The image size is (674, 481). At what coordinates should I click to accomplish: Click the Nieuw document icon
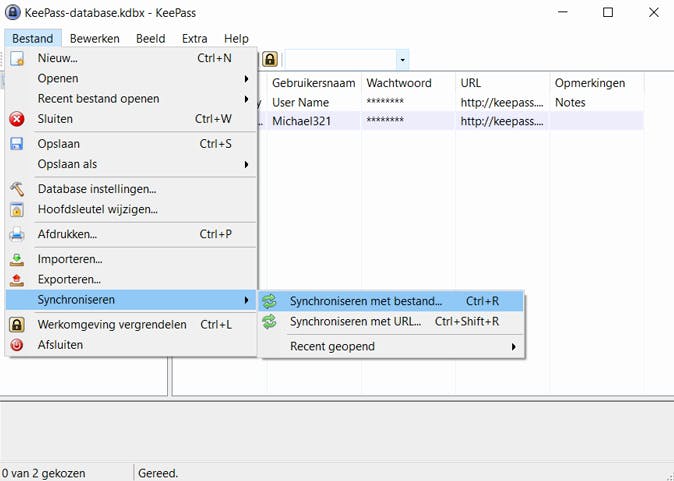point(17,58)
